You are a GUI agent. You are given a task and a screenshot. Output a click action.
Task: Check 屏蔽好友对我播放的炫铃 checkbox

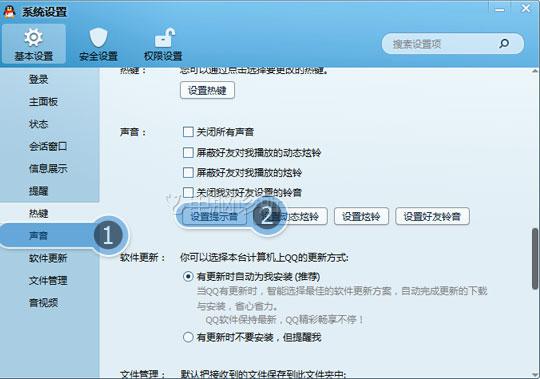coord(188,172)
